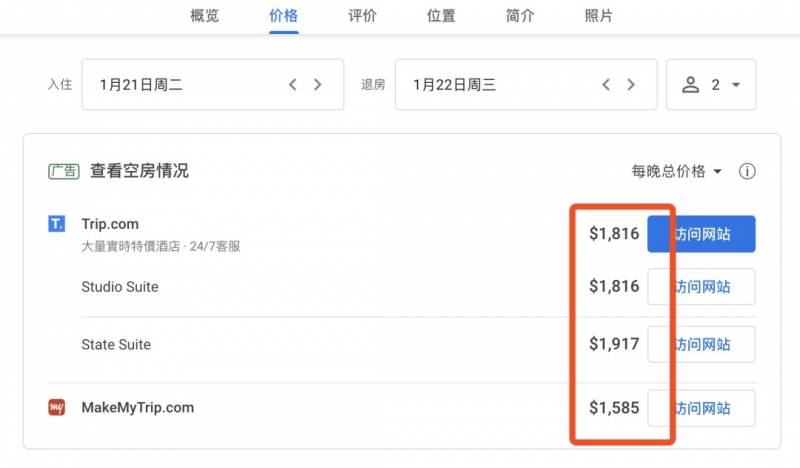Advance check-out date to next day
This screenshot has height=468, width=800.
[631, 85]
